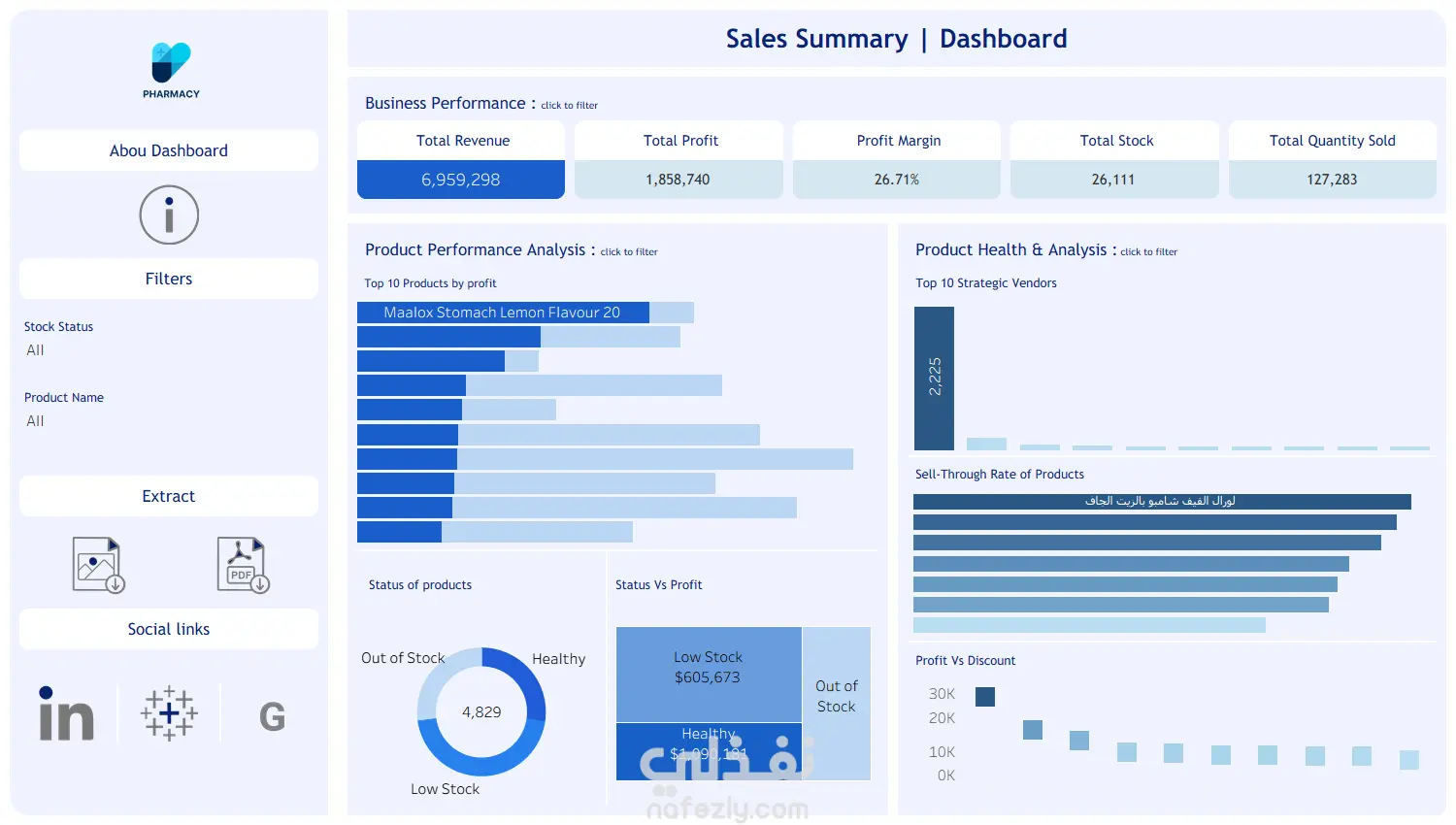Select the Maalox Stomach Lemon Flavour bar
The width and height of the screenshot is (1456, 825).
pyautogui.click(x=503, y=313)
